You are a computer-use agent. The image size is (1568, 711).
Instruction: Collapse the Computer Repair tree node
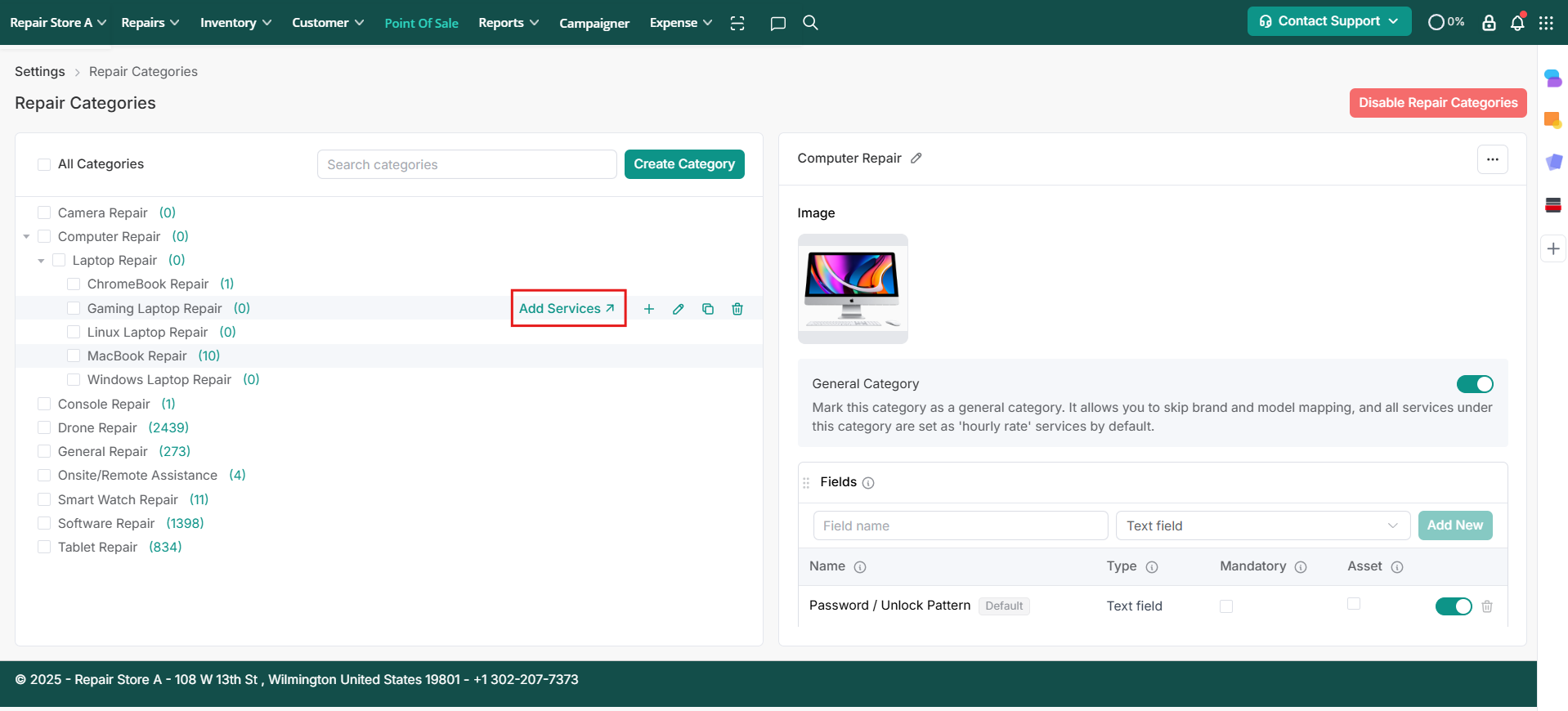point(27,237)
